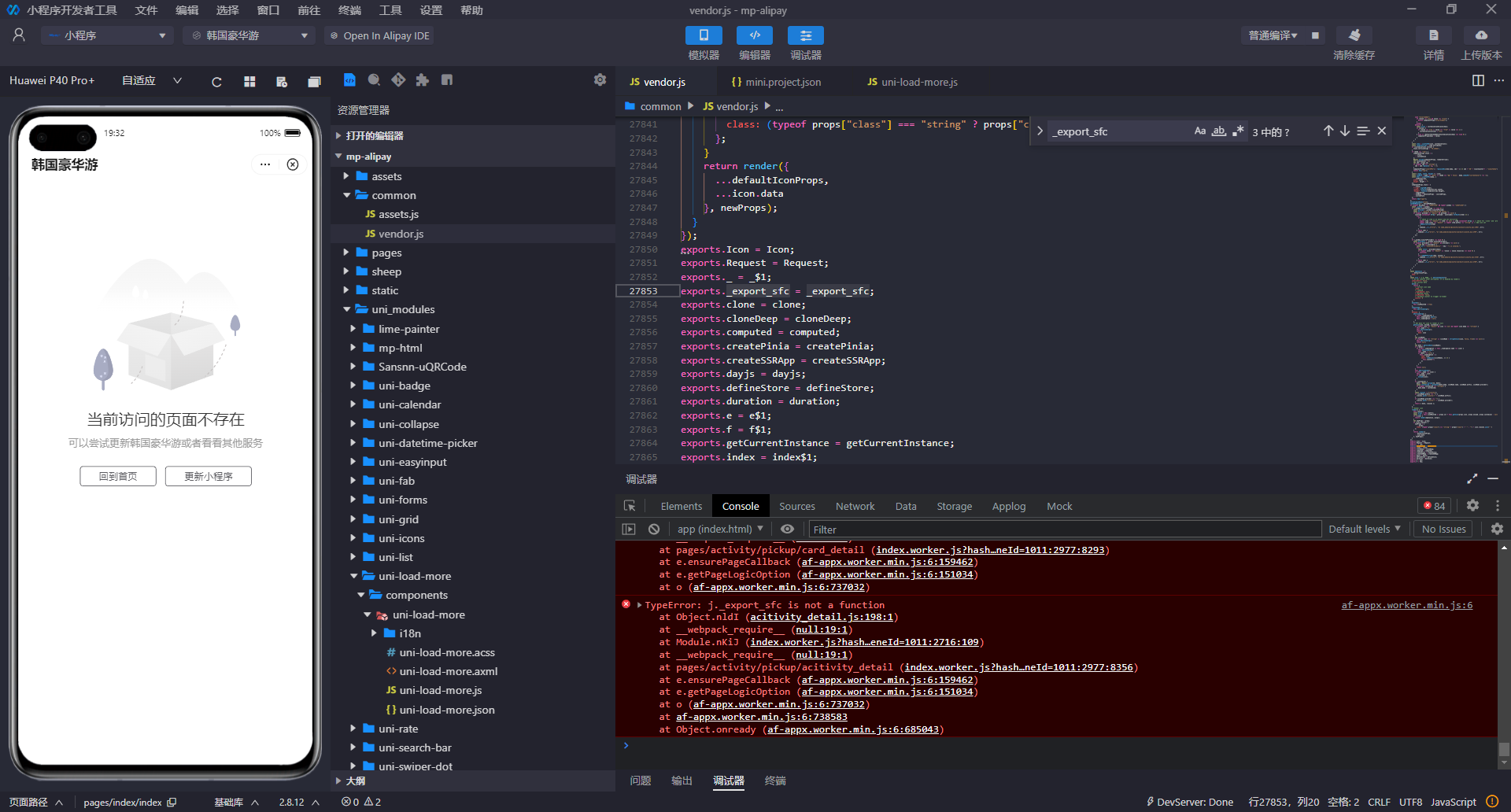The width and height of the screenshot is (1511, 812).
Task: Click the npm package icon in sidebar toolbar
Action: [447, 79]
